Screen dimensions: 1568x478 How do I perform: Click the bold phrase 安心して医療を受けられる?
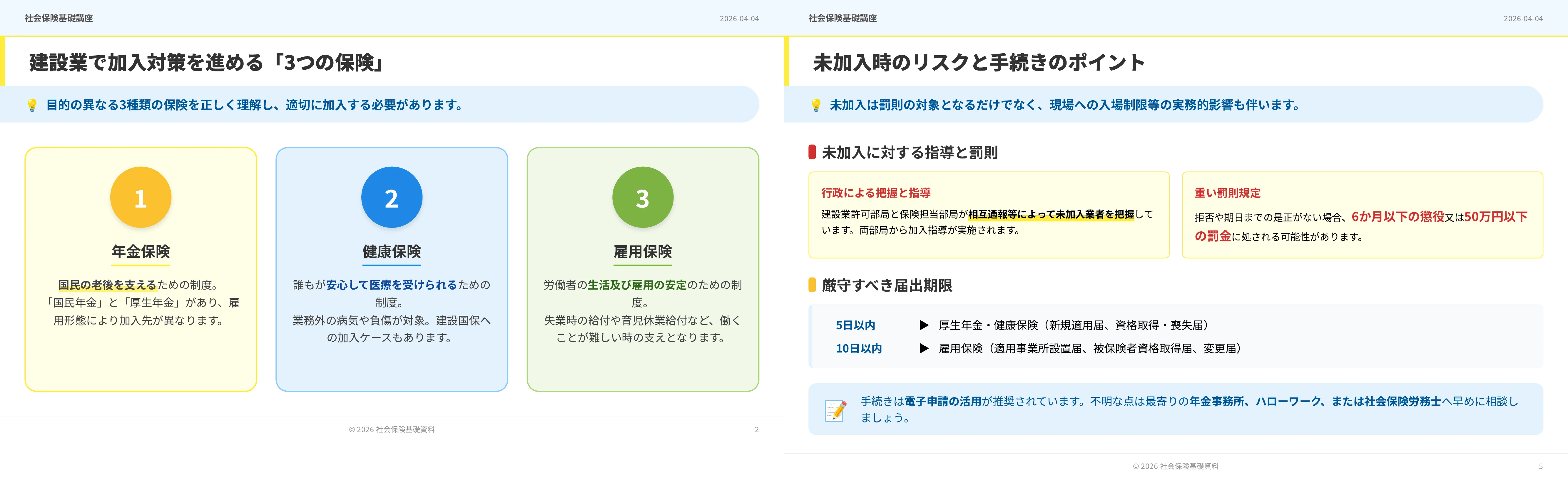[x=391, y=285]
